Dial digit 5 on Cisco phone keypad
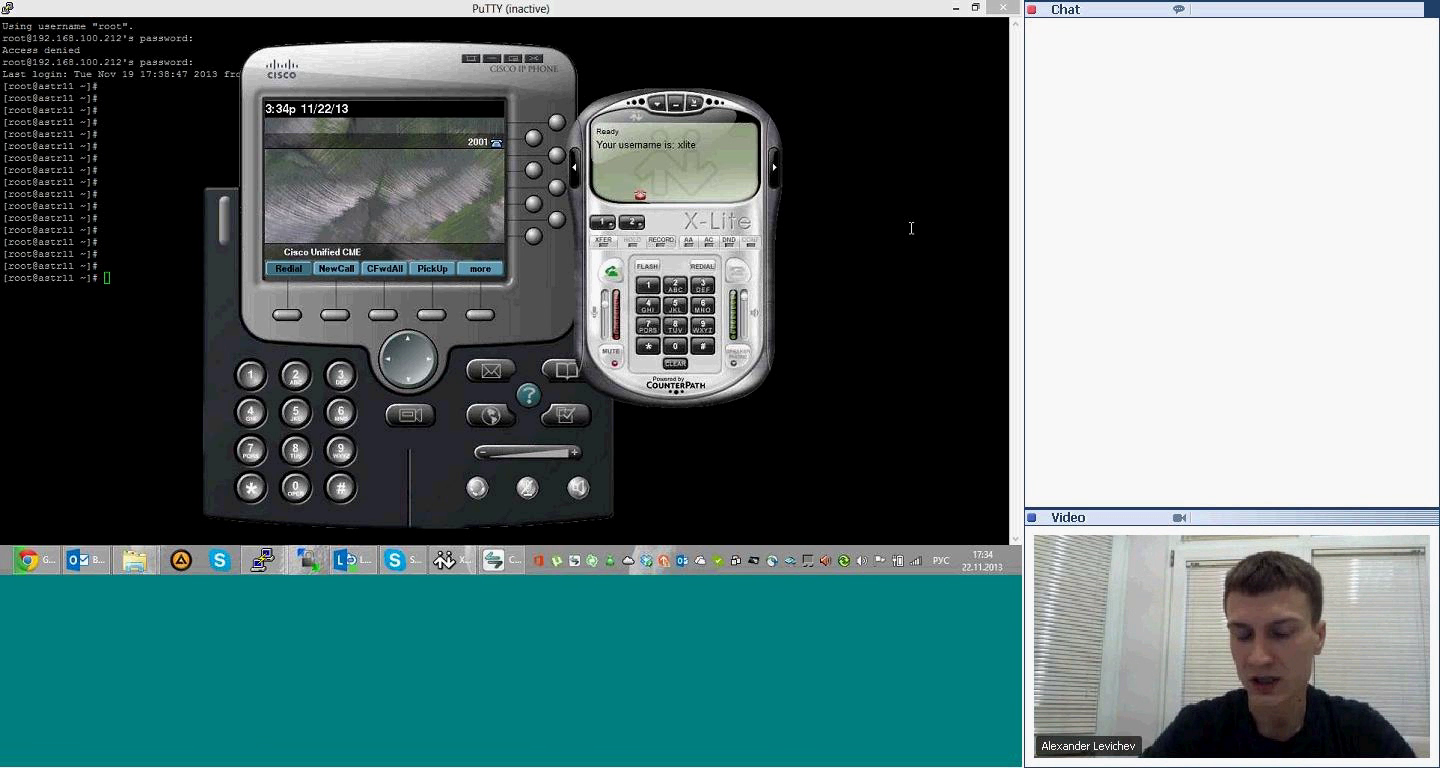This screenshot has height=768, width=1440. point(295,412)
